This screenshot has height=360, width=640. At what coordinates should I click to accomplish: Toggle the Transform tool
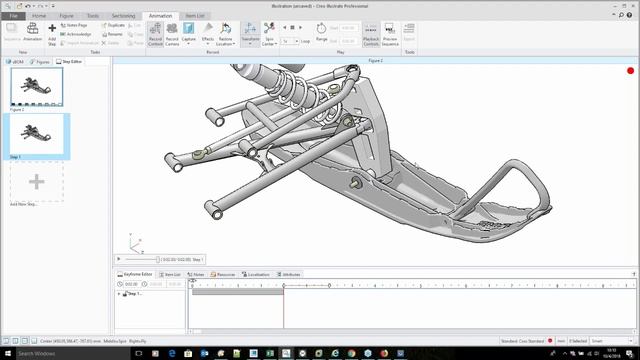(x=250, y=34)
